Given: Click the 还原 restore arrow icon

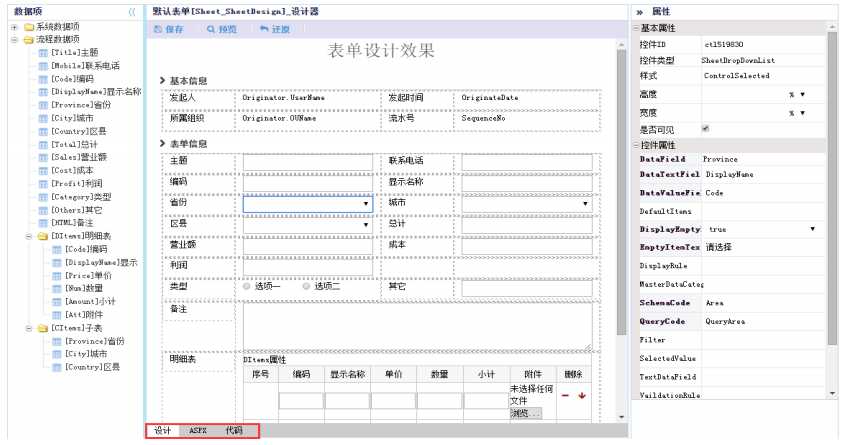Looking at the screenshot, I should [264, 29].
